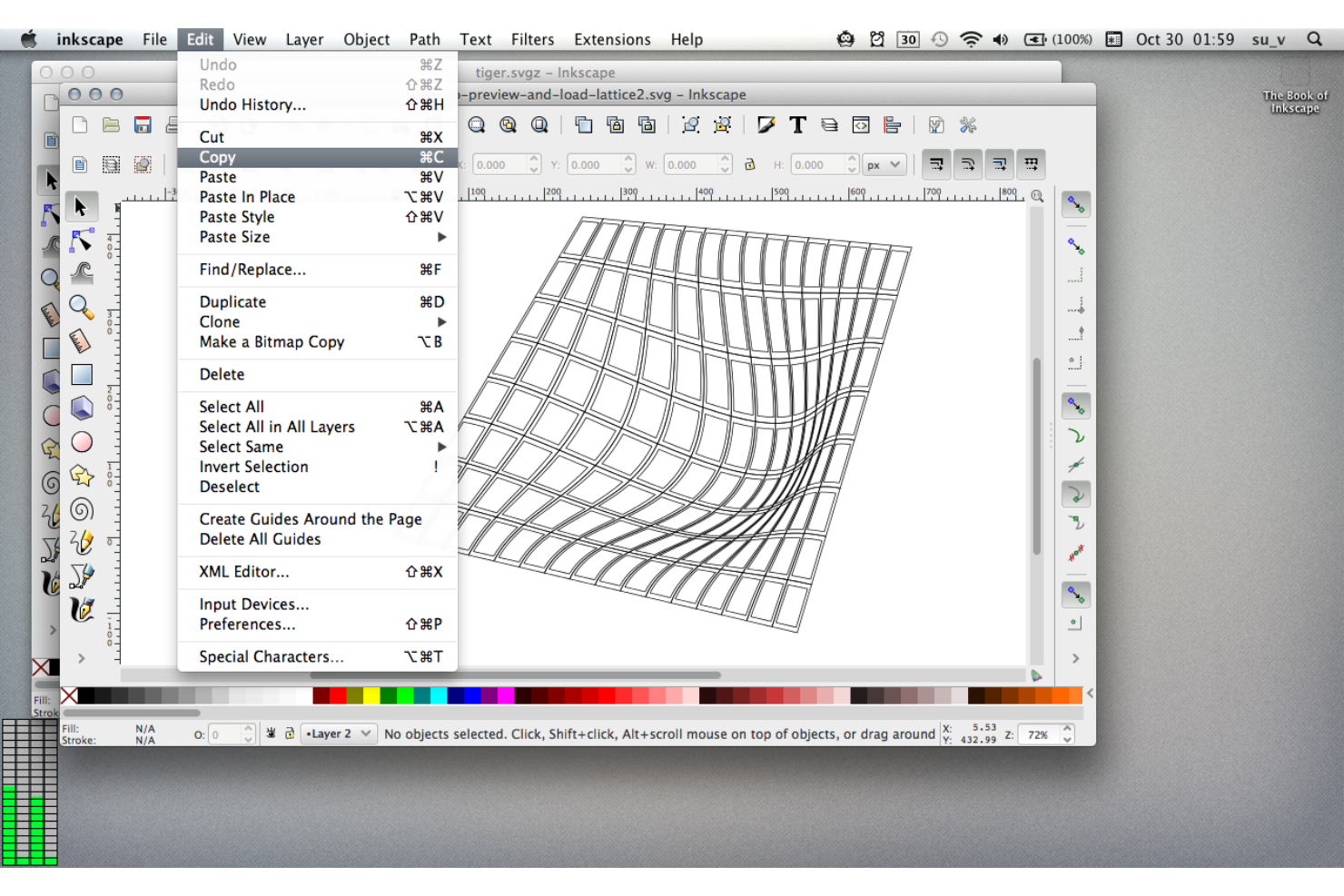Select the Measure ruler tool
The height and width of the screenshot is (896, 1344).
click(x=82, y=340)
